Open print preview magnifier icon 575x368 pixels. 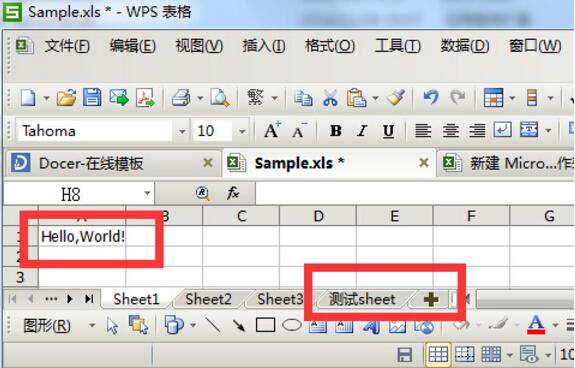(220, 98)
